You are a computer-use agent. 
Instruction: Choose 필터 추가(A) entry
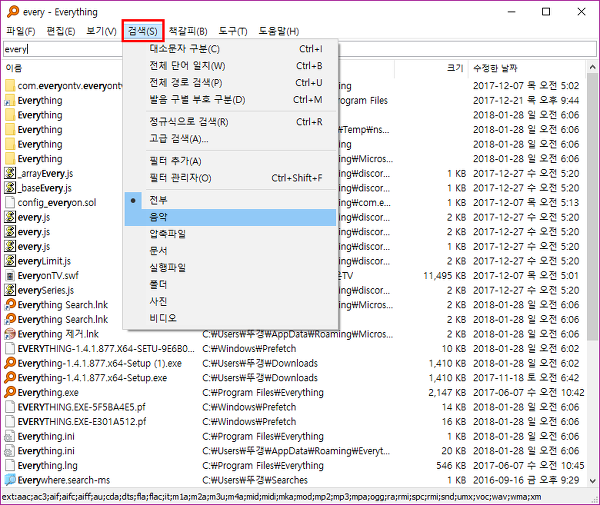[230, 161]
